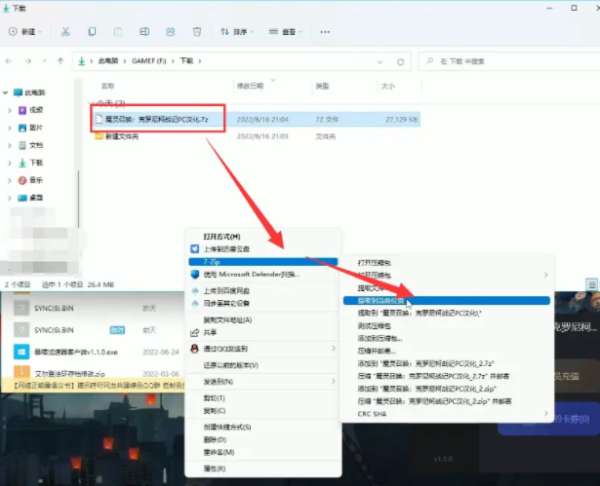Choose restore previous versions (V) entry
The width and height of the screenshot is (600, 486).
[231, 365]
